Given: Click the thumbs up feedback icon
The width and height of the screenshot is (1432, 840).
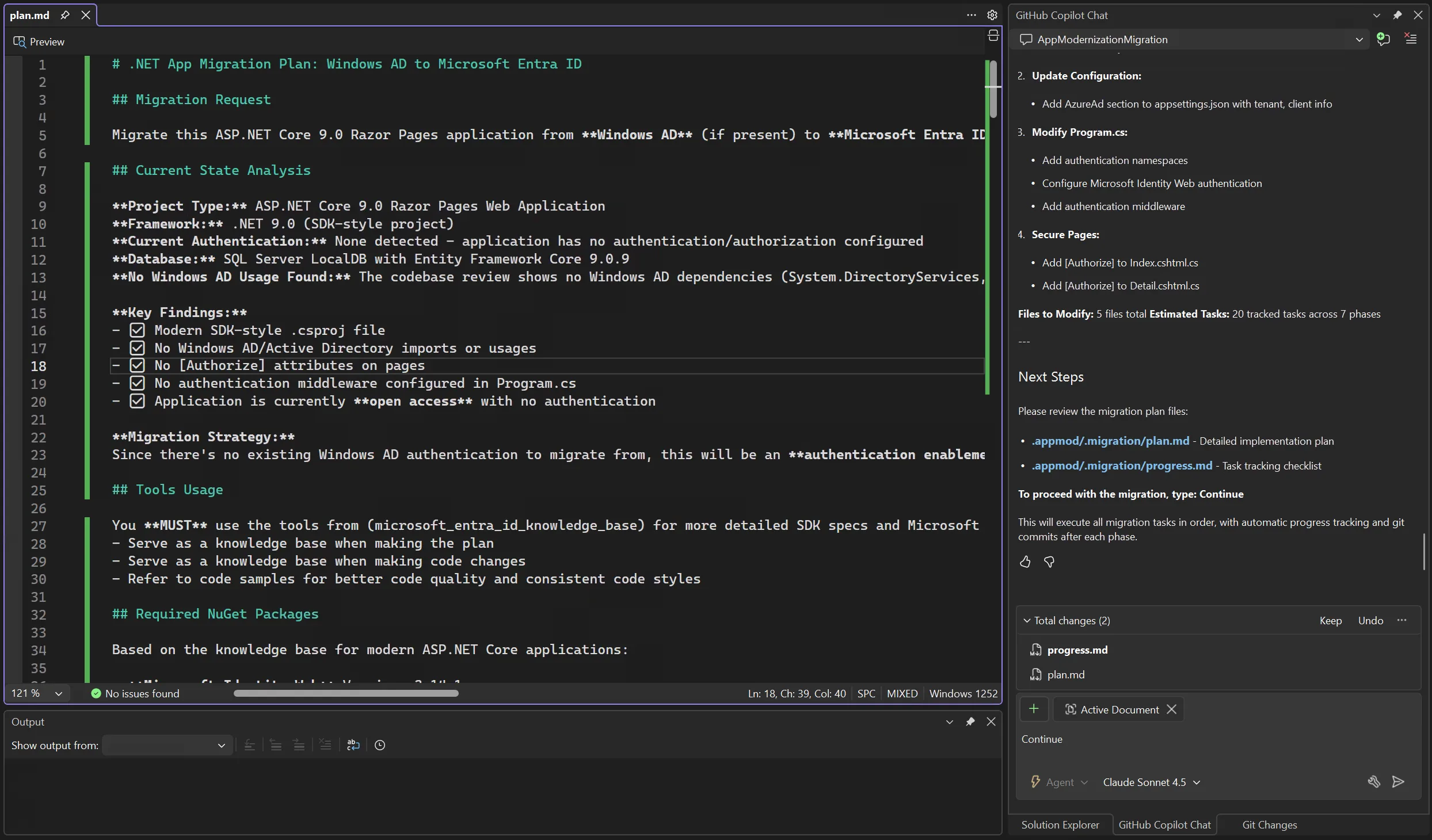Looking at the screenshot, I should coord(1025,562).
